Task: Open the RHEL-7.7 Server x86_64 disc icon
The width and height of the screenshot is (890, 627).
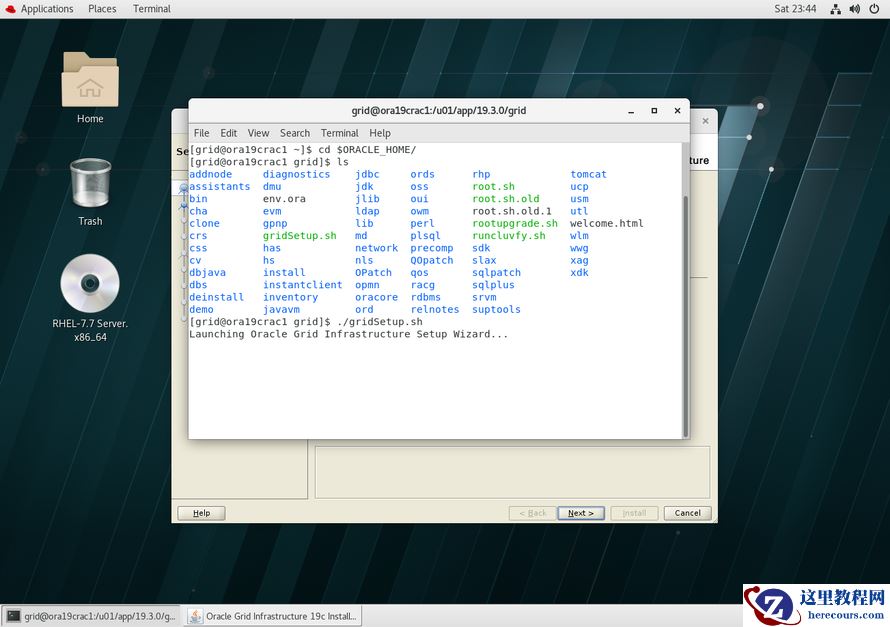Action: pyautogui.click(x=89, y=283)
